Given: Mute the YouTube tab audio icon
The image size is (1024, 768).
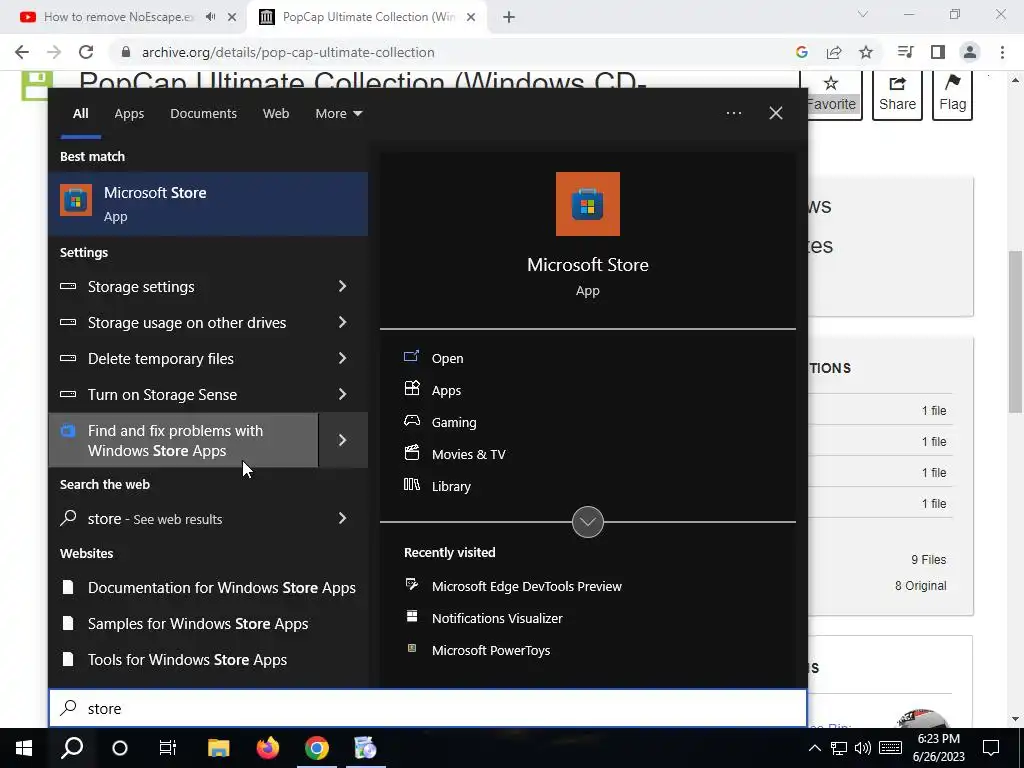Looking at the screenshot, I should (210, 17).
